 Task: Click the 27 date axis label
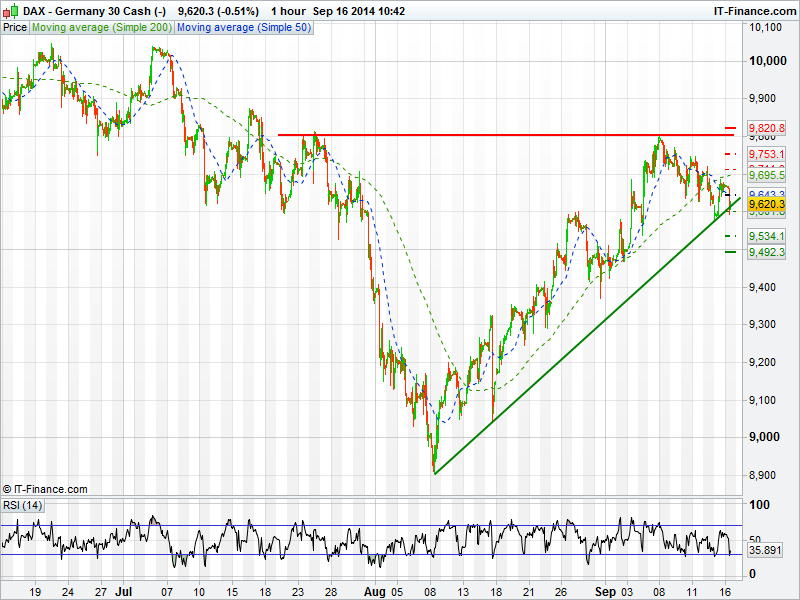tap(101, 592)
